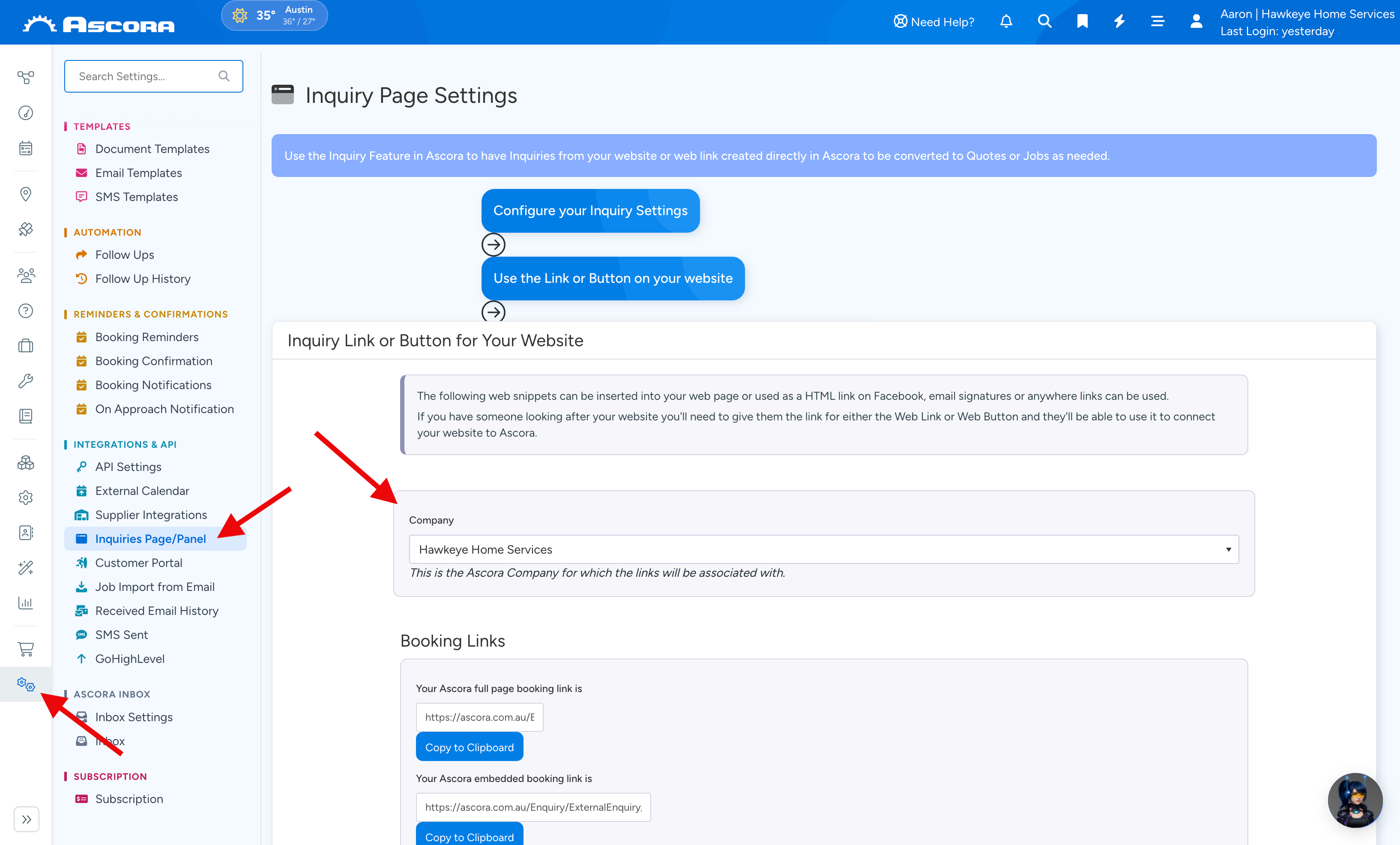Viewport: 1400px width, 845px height.
Task: Select Booking Confirmation in settings menu
Action: click(153, 361)
